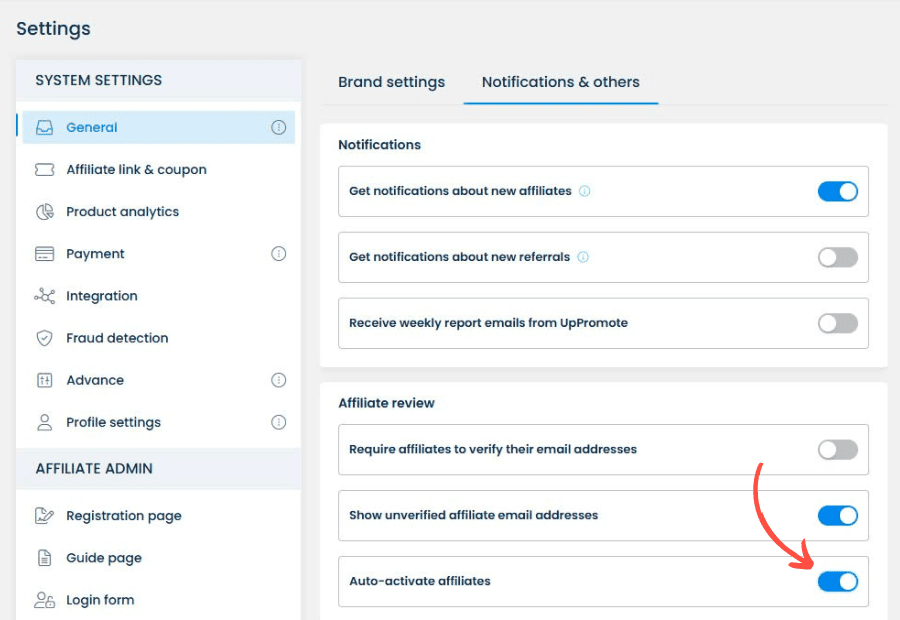The image size is (900, 620).
Task: Turn on weekly report emails from UpPromote
Action: [837, 323]
